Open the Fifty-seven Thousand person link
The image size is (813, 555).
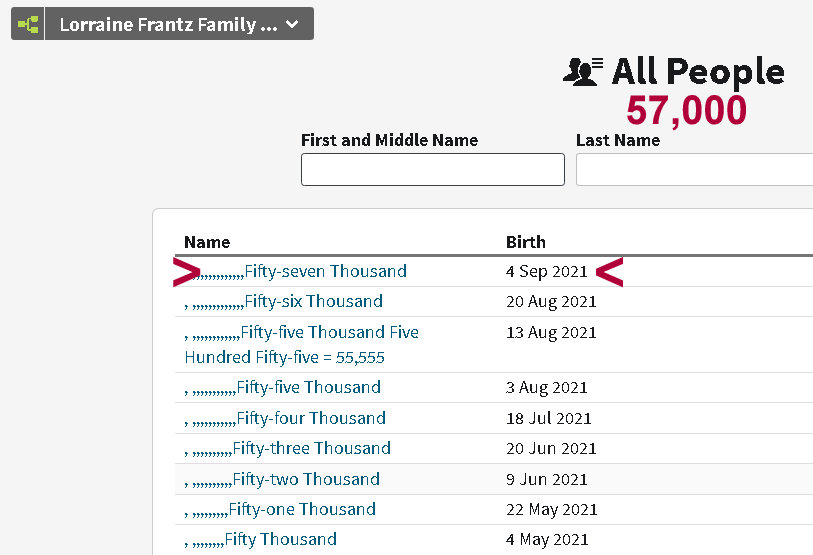point(324,271)
